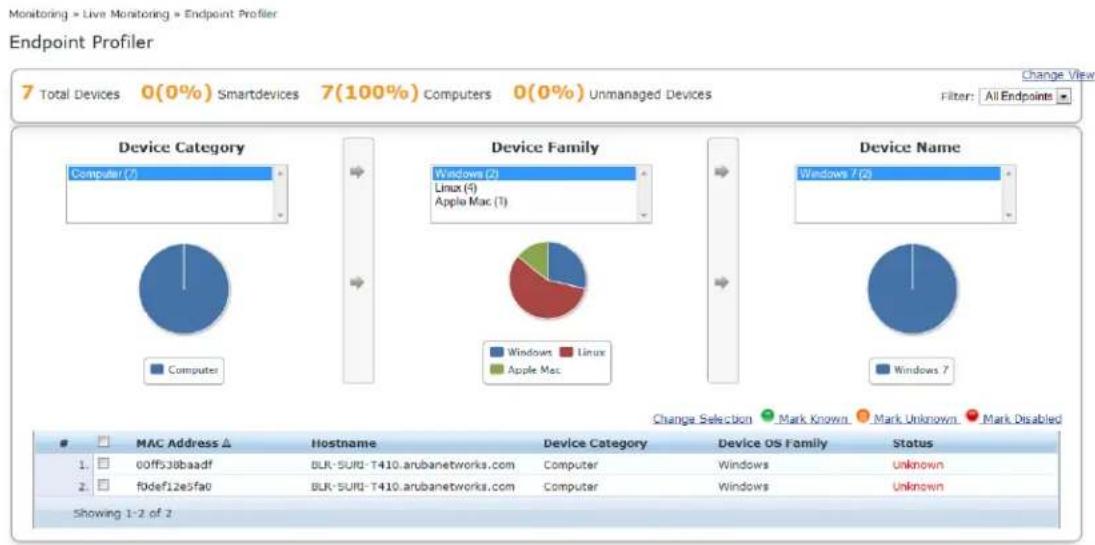Screen dimensions: 1095x545
Task: Select Windows 7 (2) in Device Name
Action: [899, 173]
